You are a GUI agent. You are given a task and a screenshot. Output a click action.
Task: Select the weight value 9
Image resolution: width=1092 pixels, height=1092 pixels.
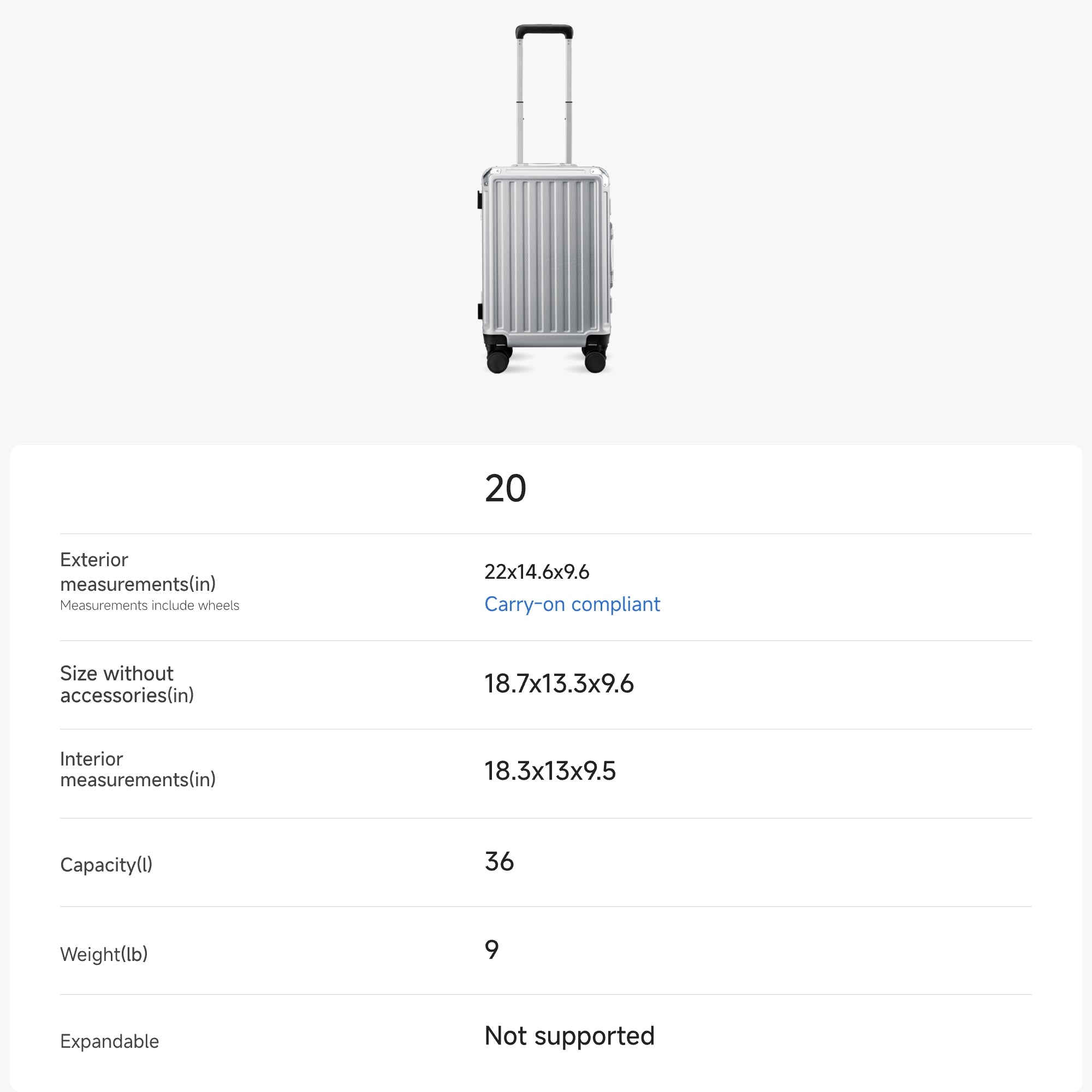click(x=492, y=949)
